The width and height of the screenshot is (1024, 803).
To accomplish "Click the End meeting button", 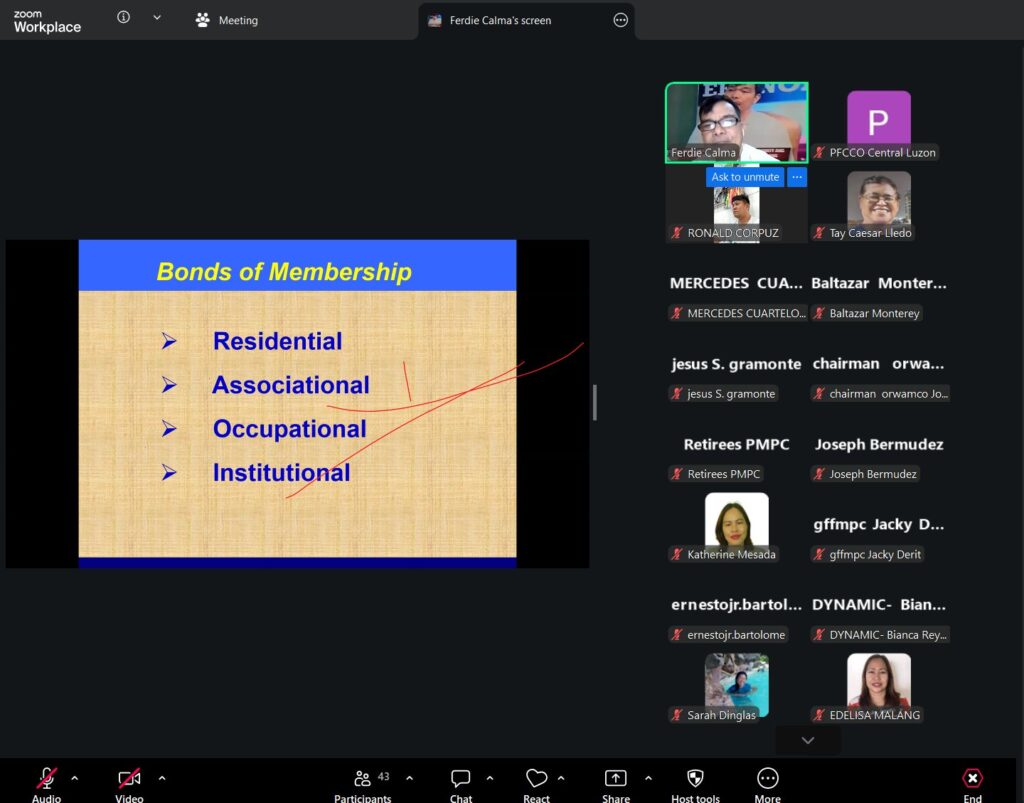I will coord(972,779).
